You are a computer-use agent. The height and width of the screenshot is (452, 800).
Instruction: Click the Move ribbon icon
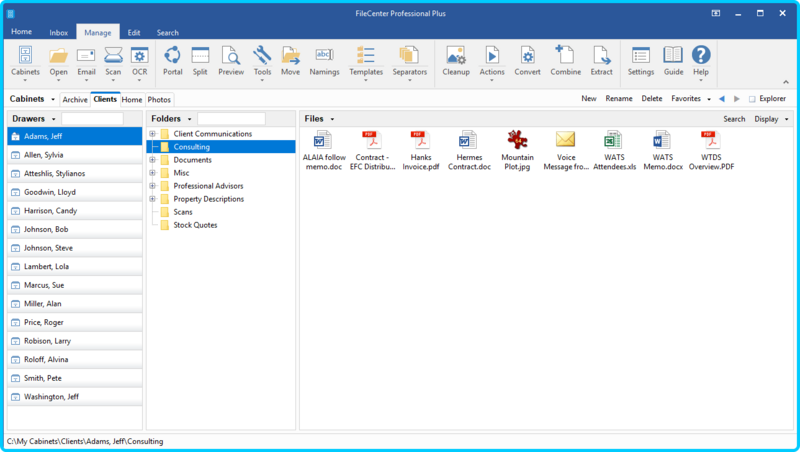click(290, 61)
